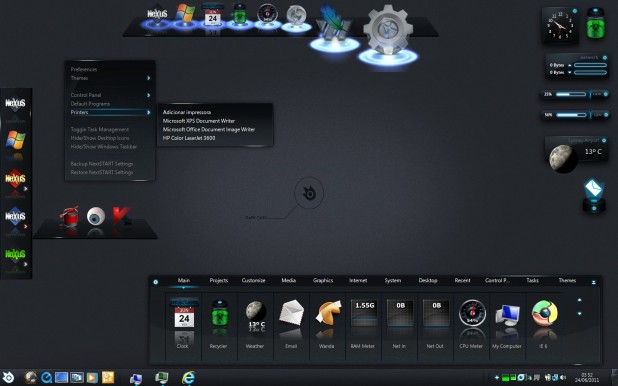The height and width of the screenshot is (386, 618).
Task: Click the RAM usage bar at 25%
Action: click(x=571, y=94)
